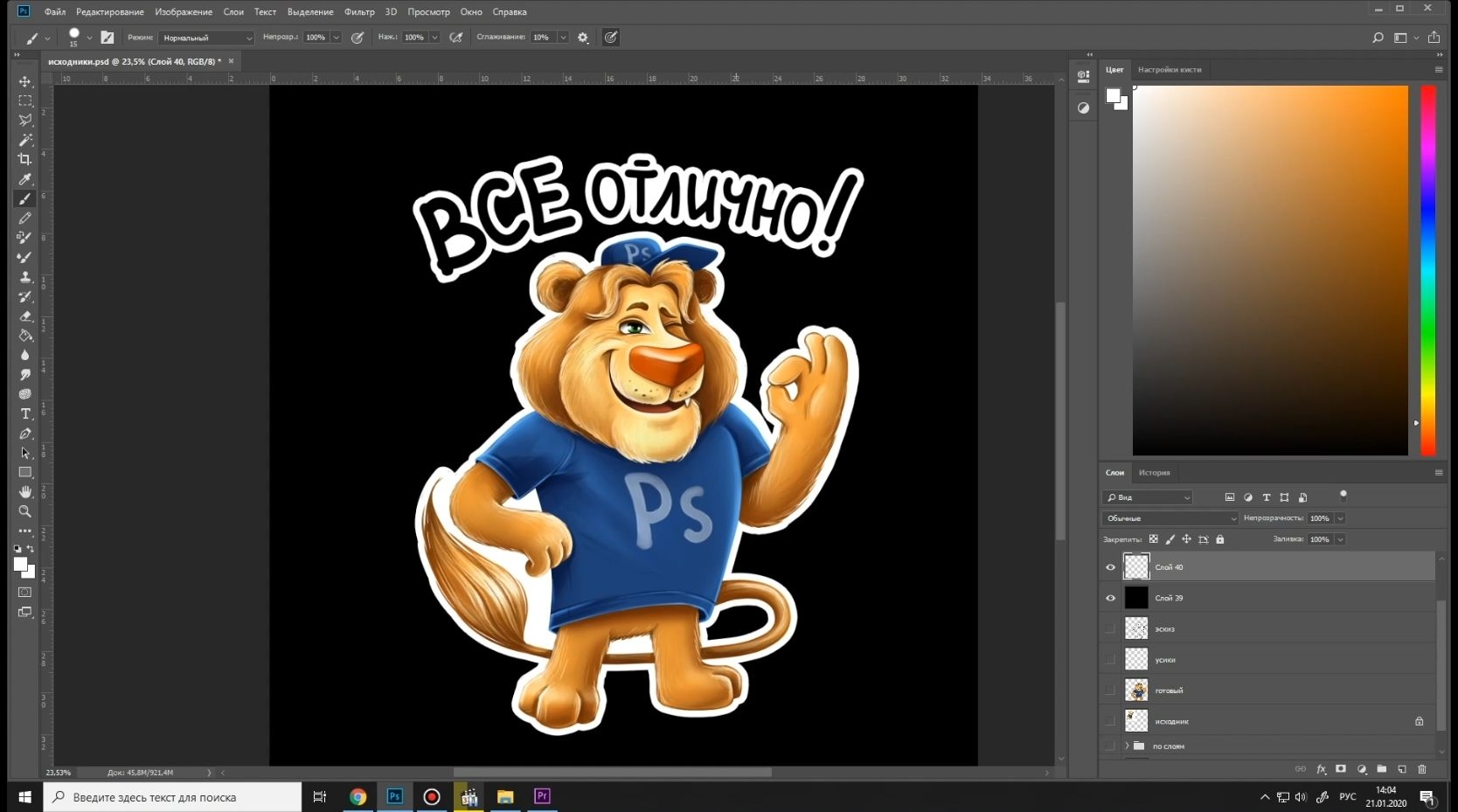Click the Windows search box
Image resolution: width=1458 pixels, height=812 pixels.
click(x=172, y=797)
